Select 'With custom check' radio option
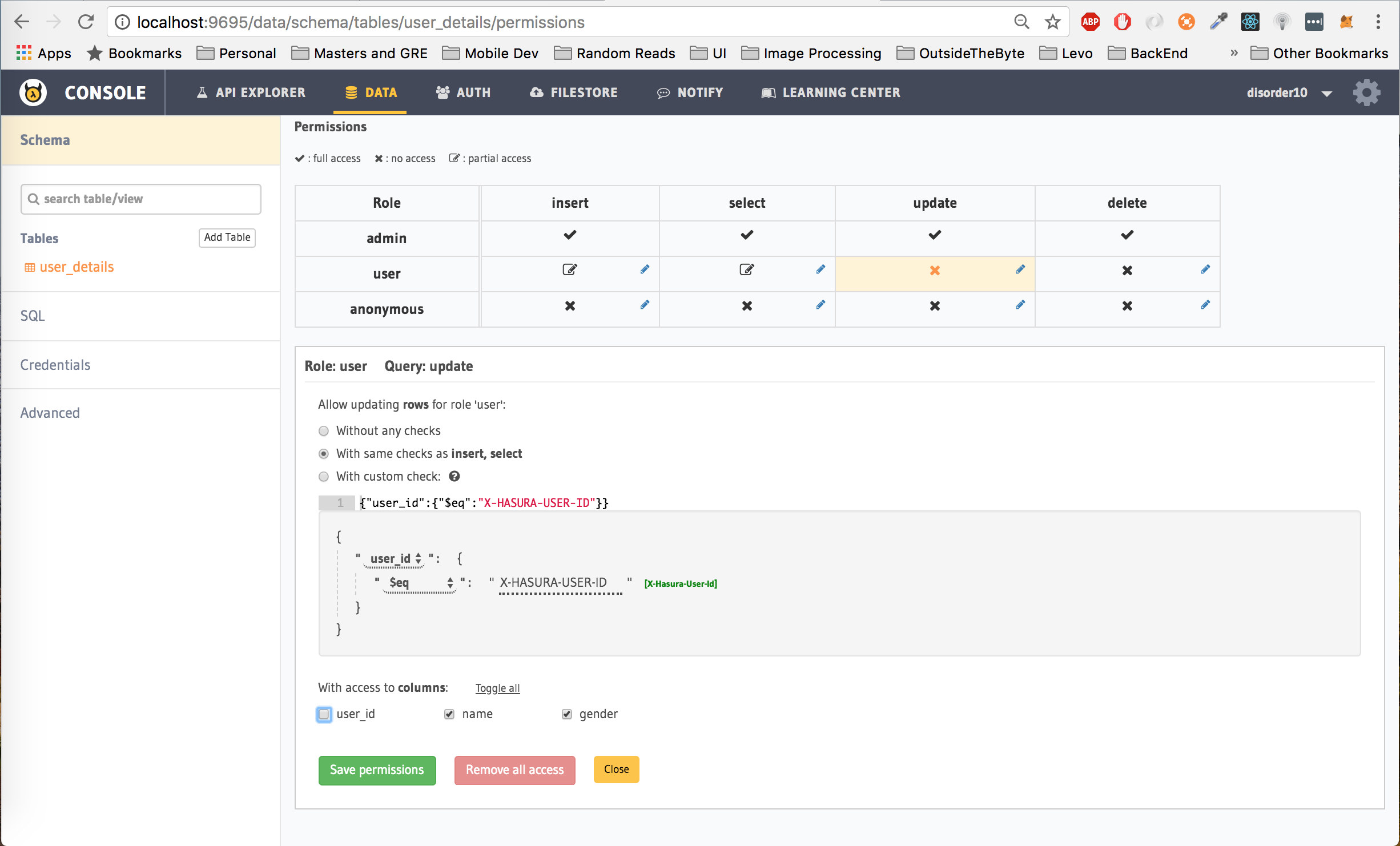 click(324, 477)
